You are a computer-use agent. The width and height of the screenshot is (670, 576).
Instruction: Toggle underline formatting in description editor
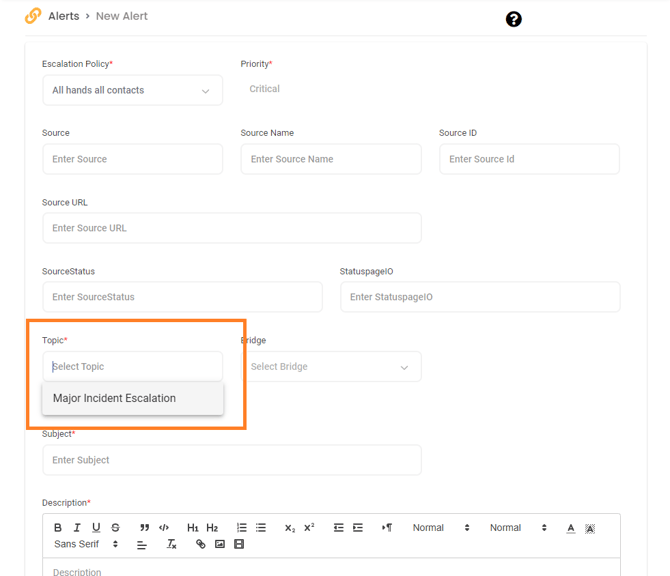tap(96, 528)
